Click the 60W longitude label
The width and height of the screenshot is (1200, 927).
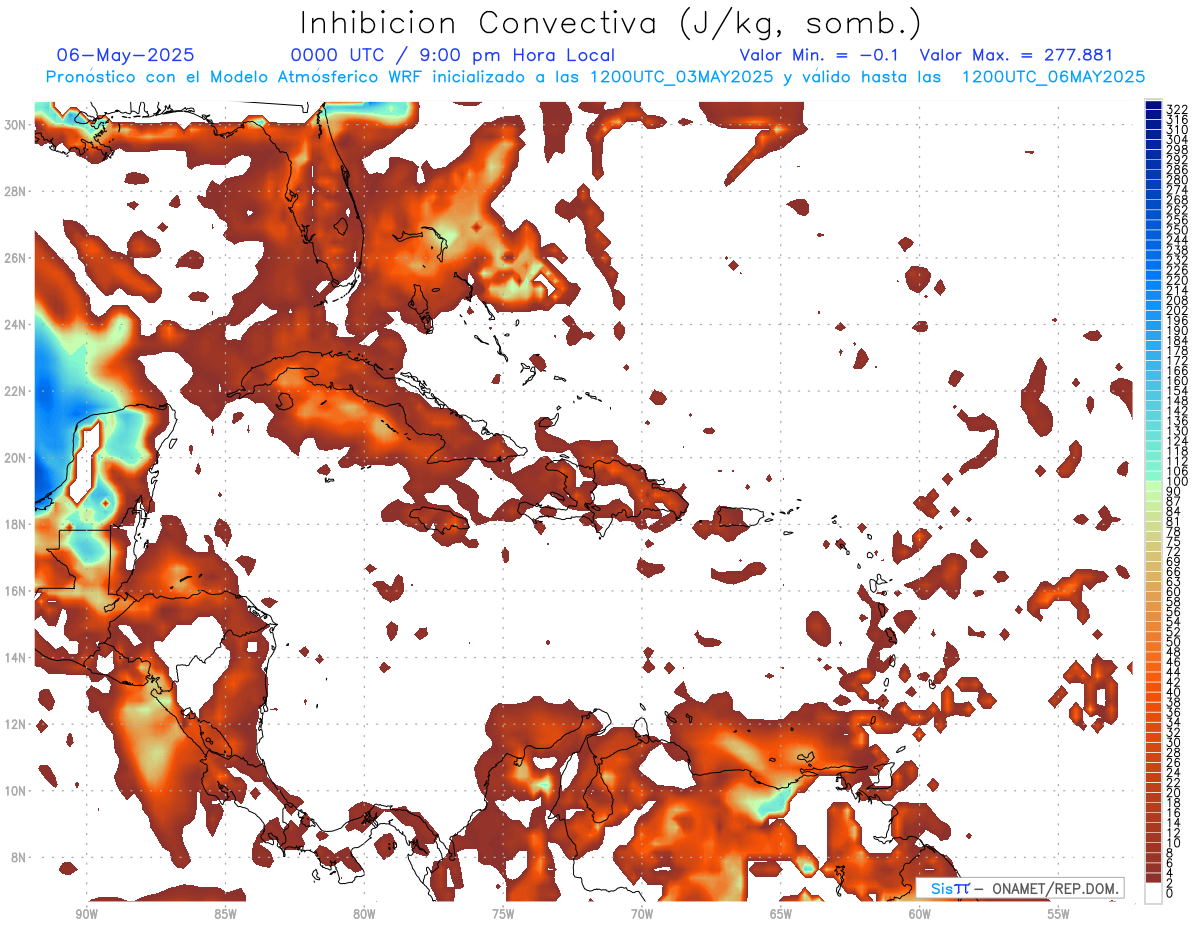pos(920,914)
